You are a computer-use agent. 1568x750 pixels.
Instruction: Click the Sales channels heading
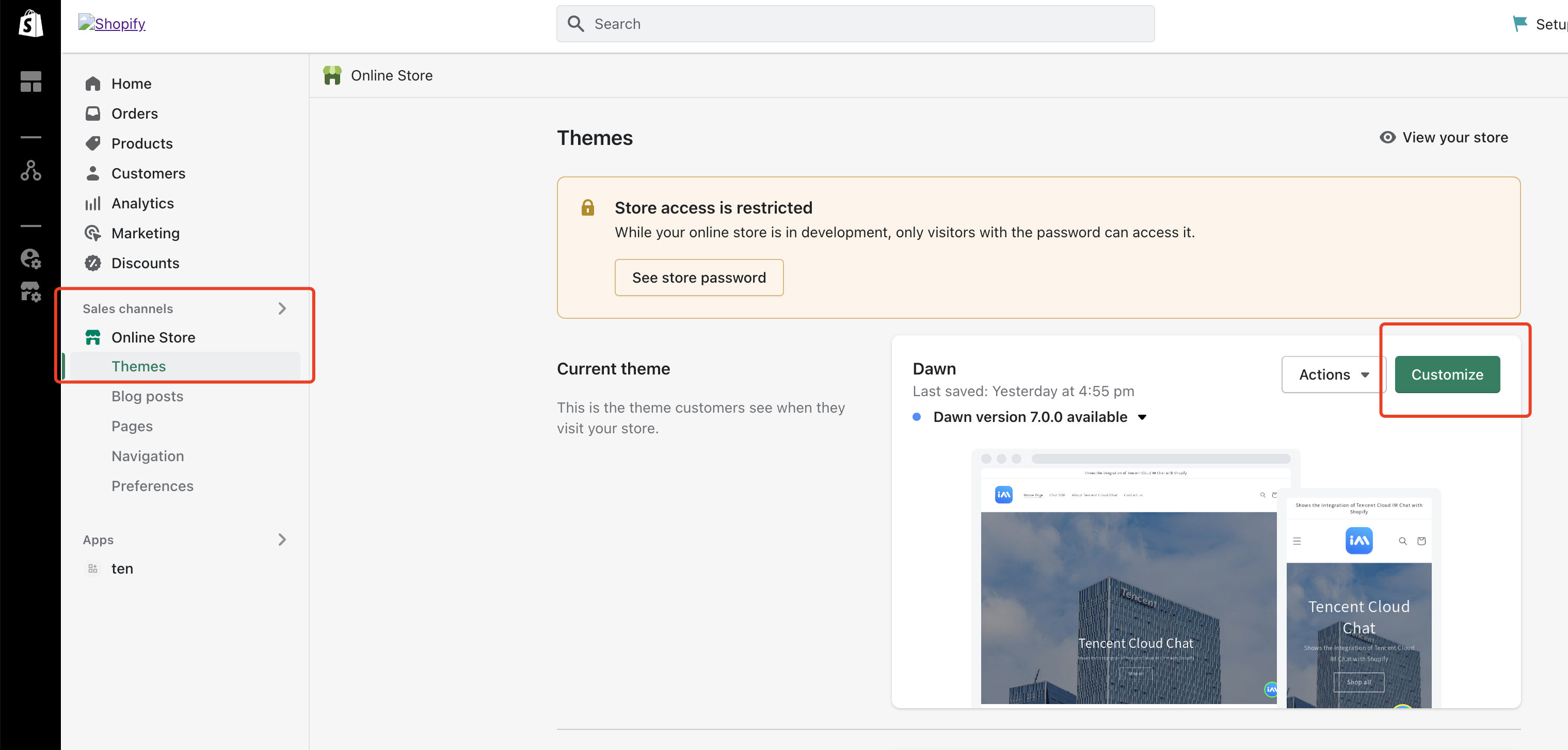[128, 308]
